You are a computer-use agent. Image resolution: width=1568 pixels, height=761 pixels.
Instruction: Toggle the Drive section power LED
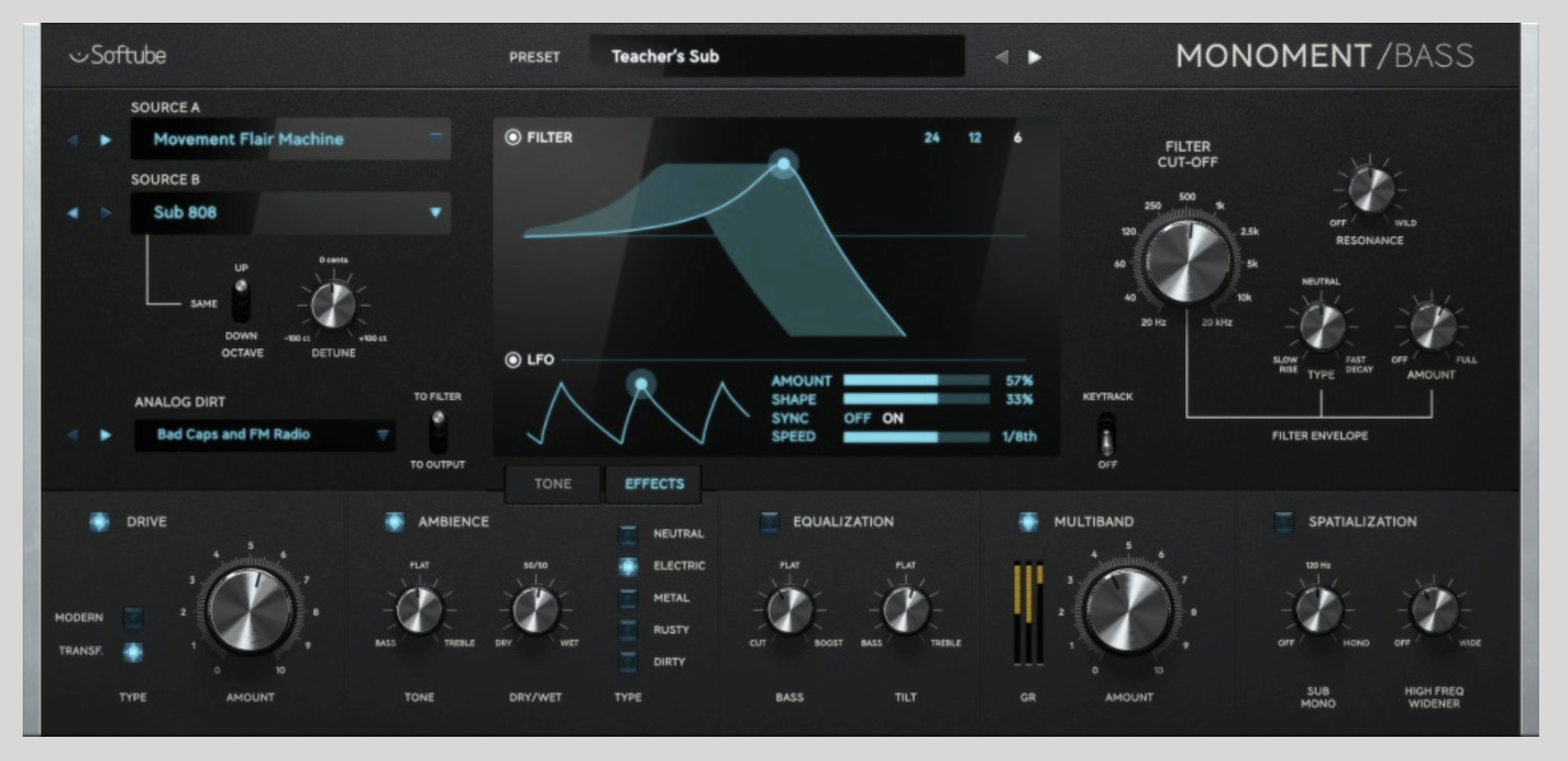click(99, 521)
